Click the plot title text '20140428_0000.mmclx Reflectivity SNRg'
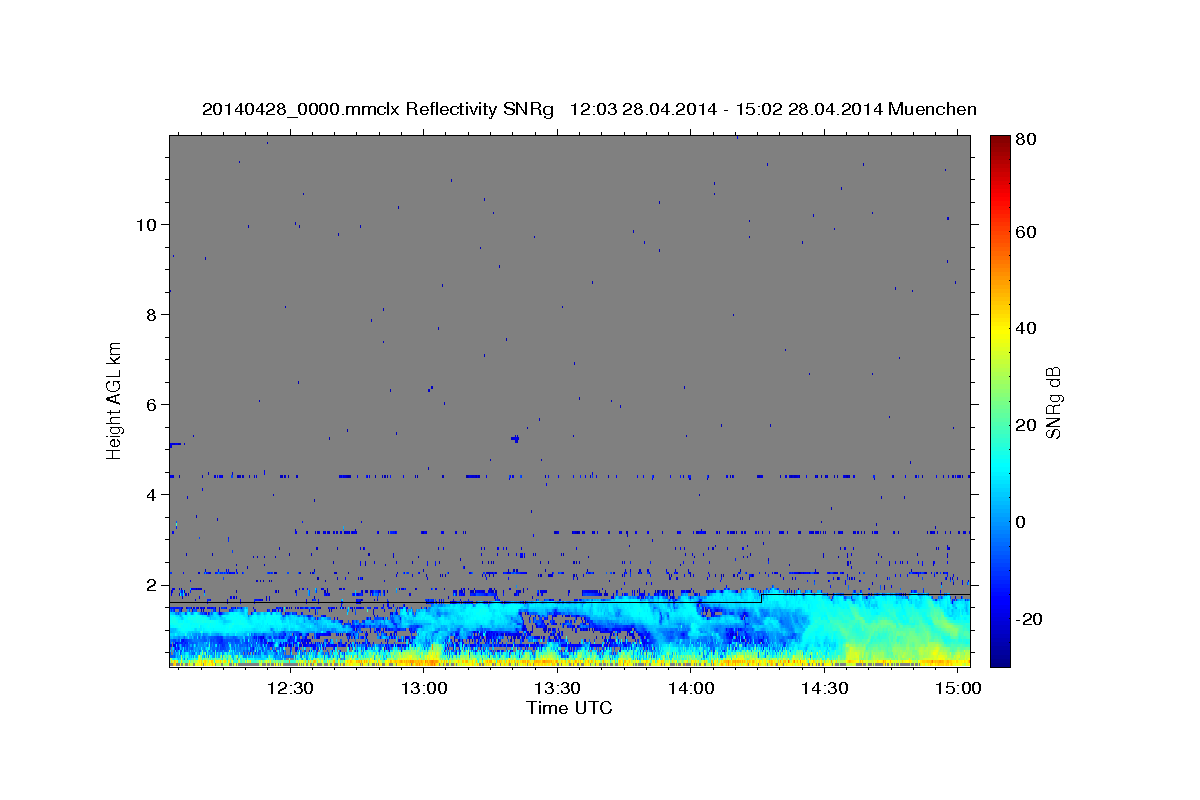 378,109
